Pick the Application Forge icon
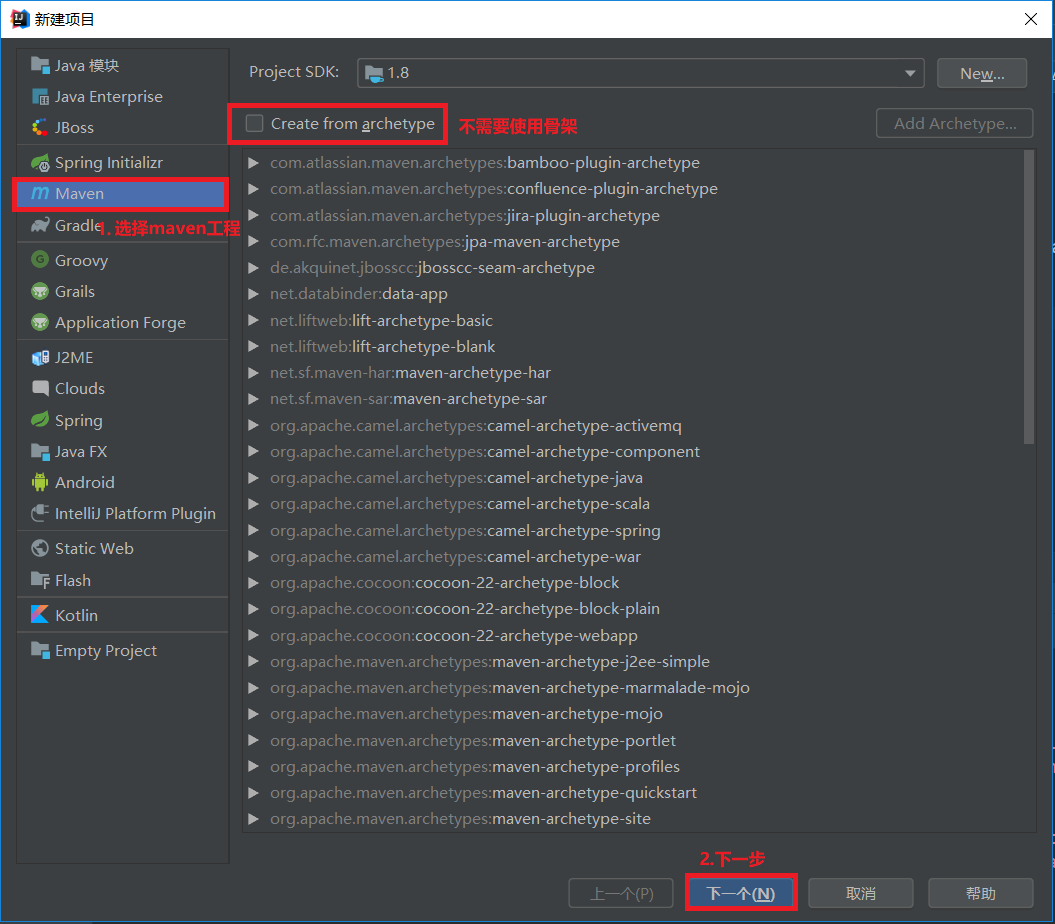 coord(40,322)
